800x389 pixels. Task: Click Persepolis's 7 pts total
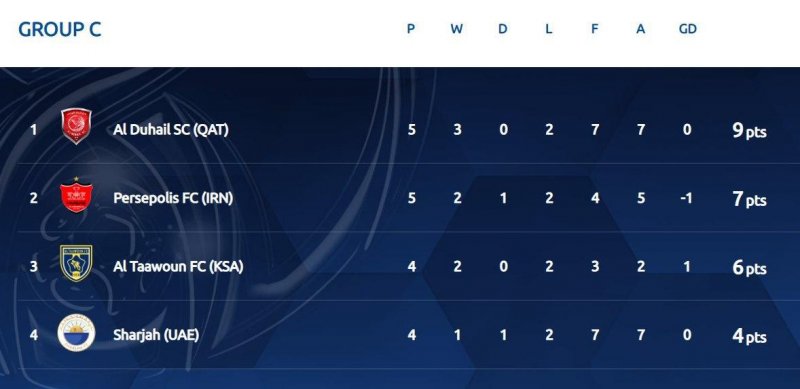click(749, 199)
